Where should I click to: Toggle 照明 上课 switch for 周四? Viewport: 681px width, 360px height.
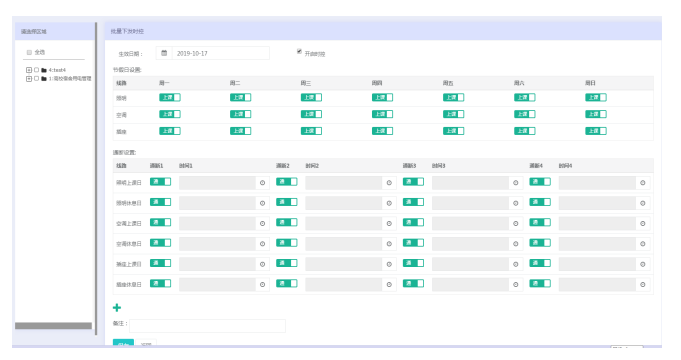pos(382,97)
